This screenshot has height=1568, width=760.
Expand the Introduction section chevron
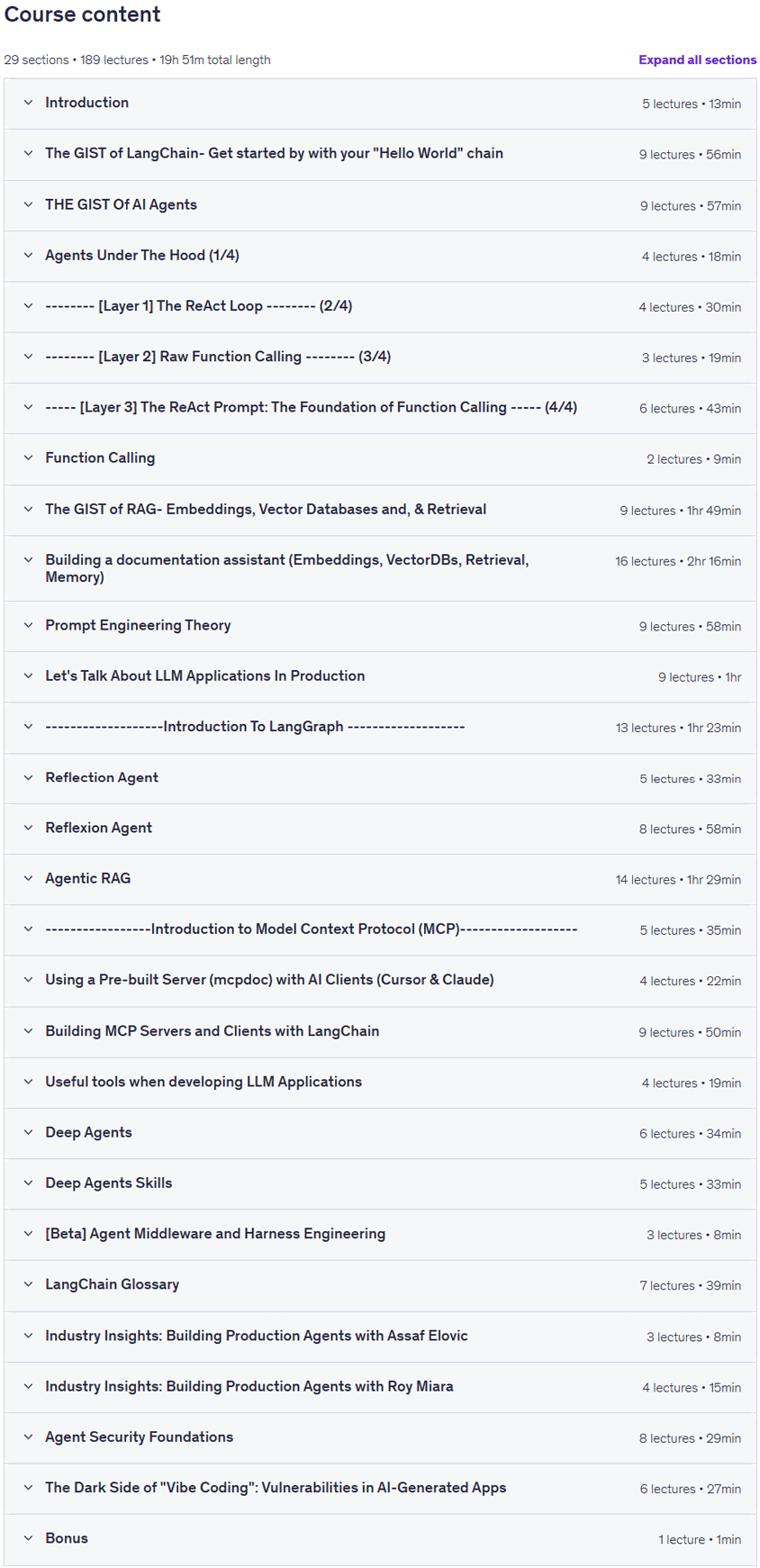(28, 103)
